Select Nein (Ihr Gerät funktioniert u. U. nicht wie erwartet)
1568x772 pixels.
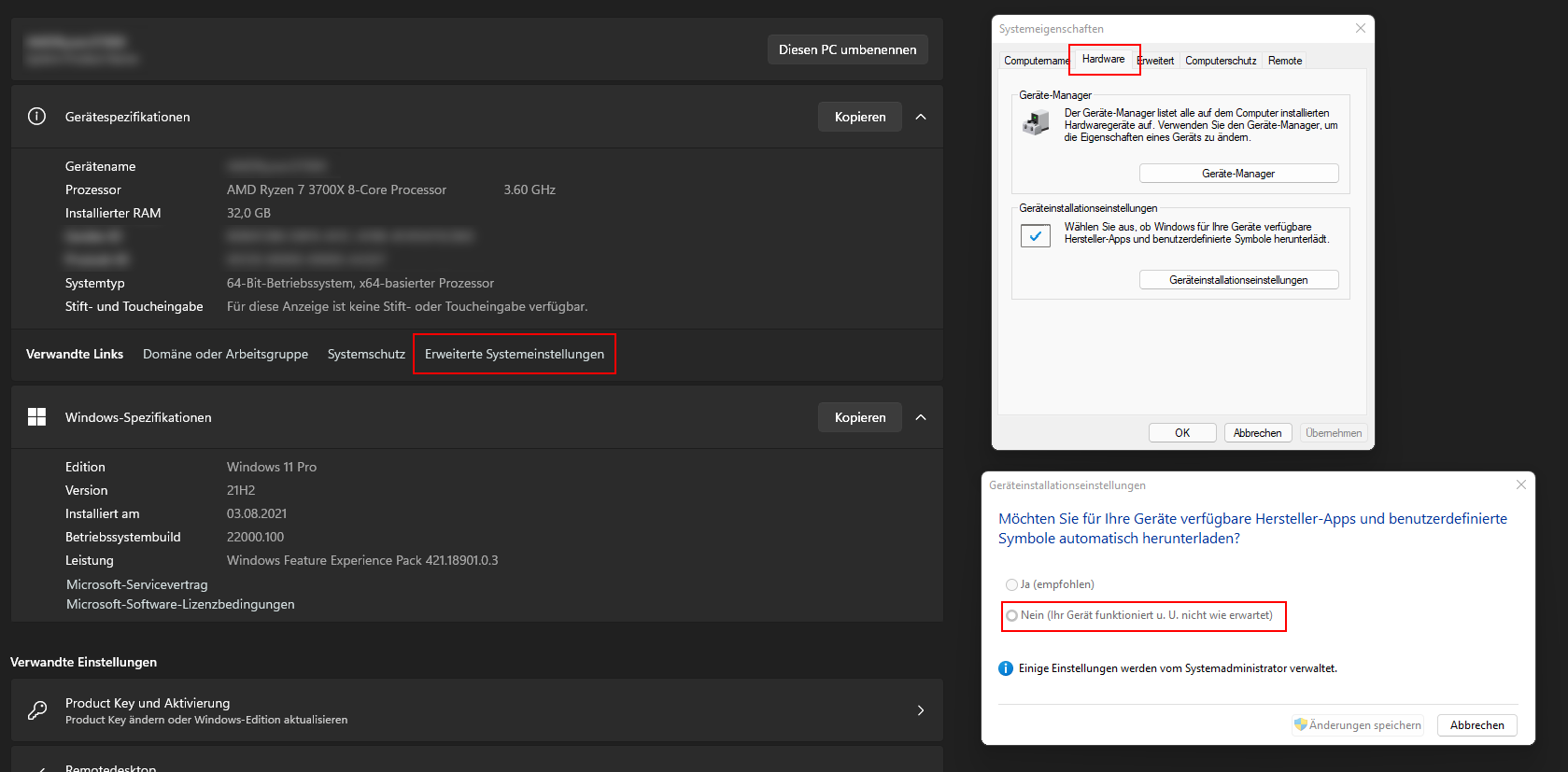coord(1011,616)
